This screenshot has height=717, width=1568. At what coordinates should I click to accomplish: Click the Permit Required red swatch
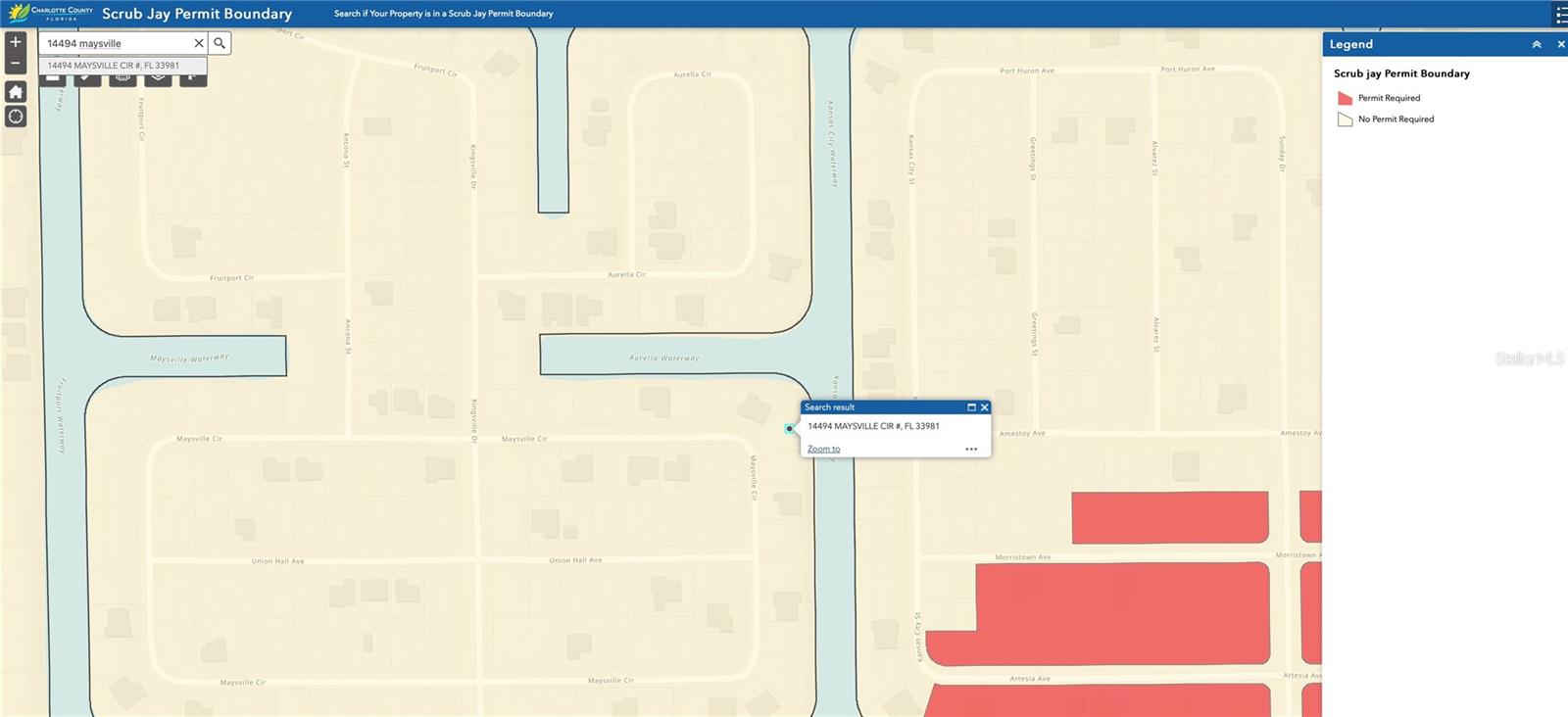pos(1345,98)
